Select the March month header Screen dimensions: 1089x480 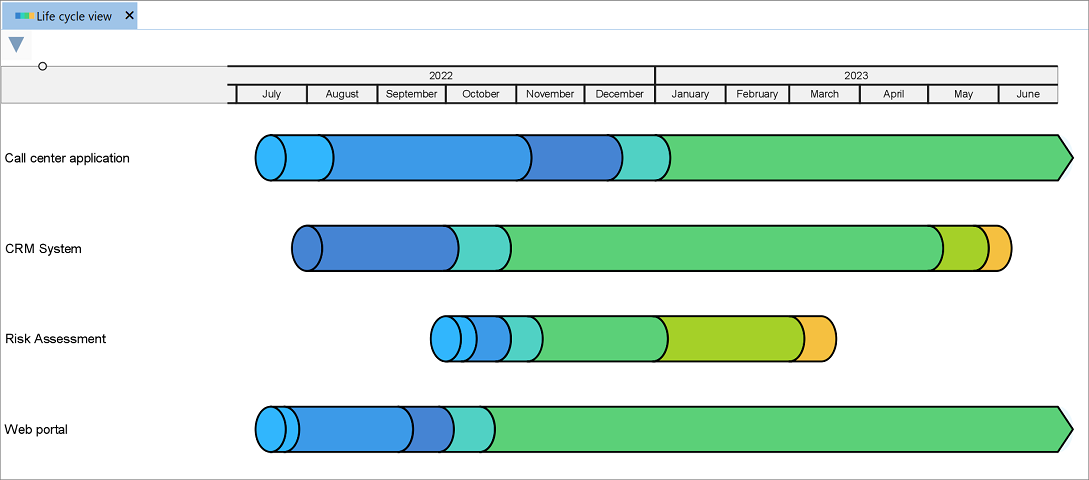[824, 94]
